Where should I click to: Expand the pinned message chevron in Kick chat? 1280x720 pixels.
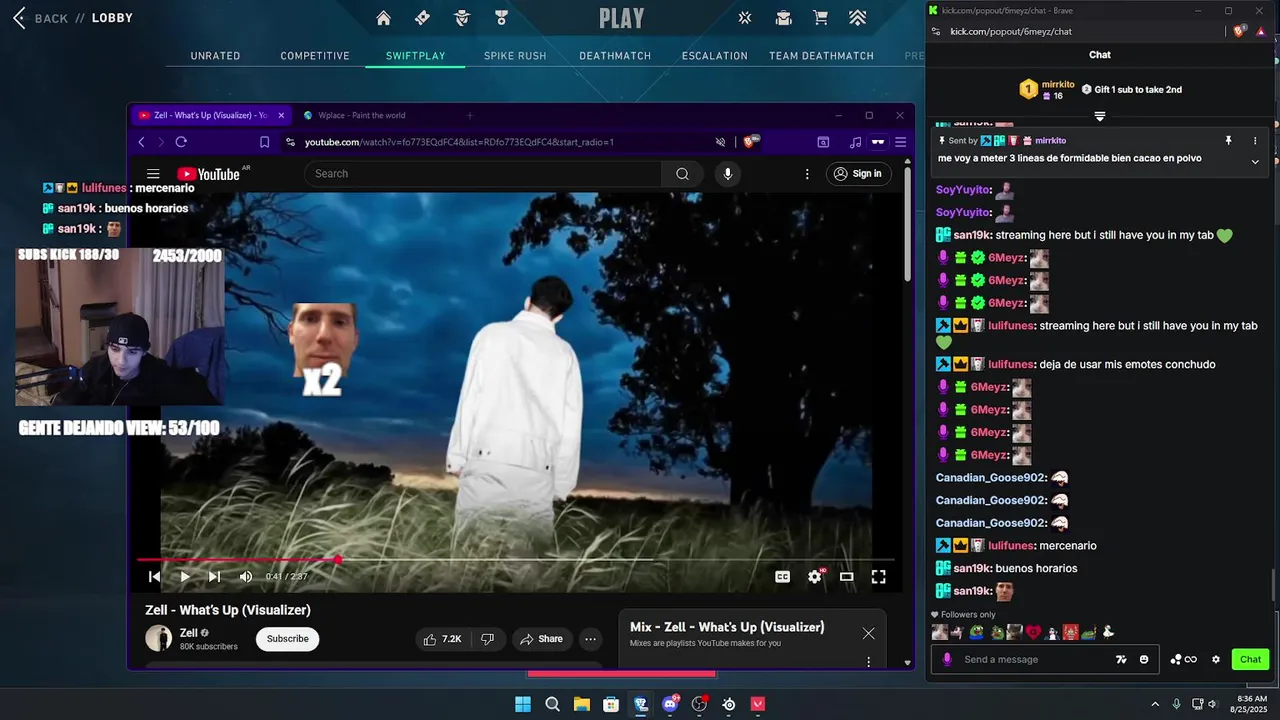(1255, 161)
